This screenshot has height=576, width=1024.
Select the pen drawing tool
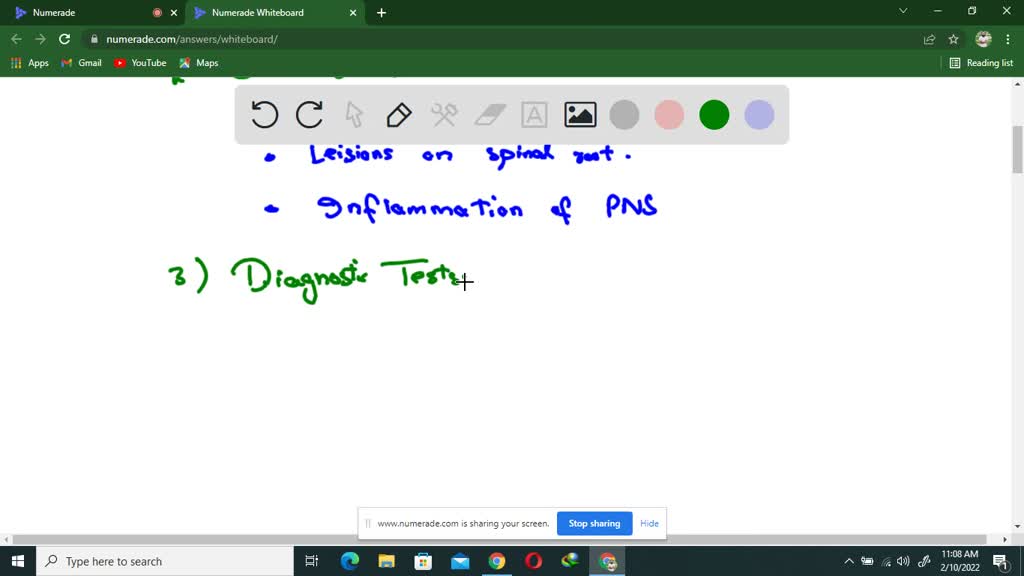(398, 115)
